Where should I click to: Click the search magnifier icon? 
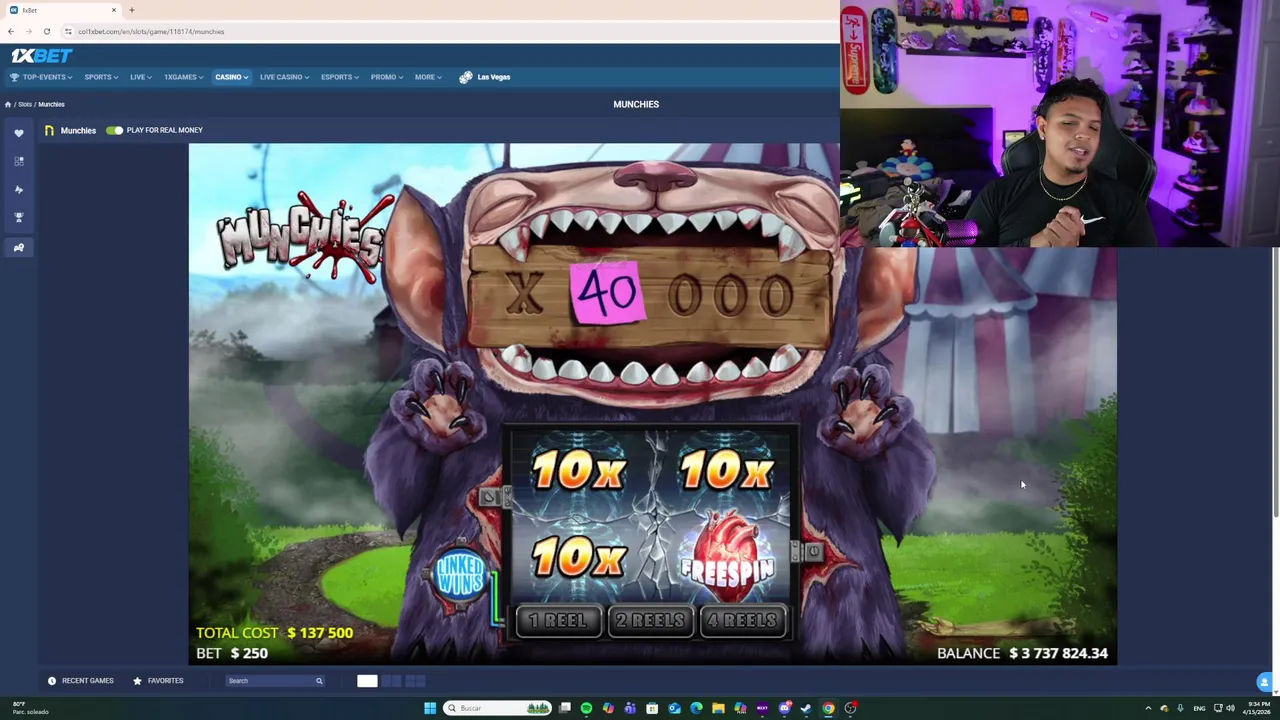(319, 681)
